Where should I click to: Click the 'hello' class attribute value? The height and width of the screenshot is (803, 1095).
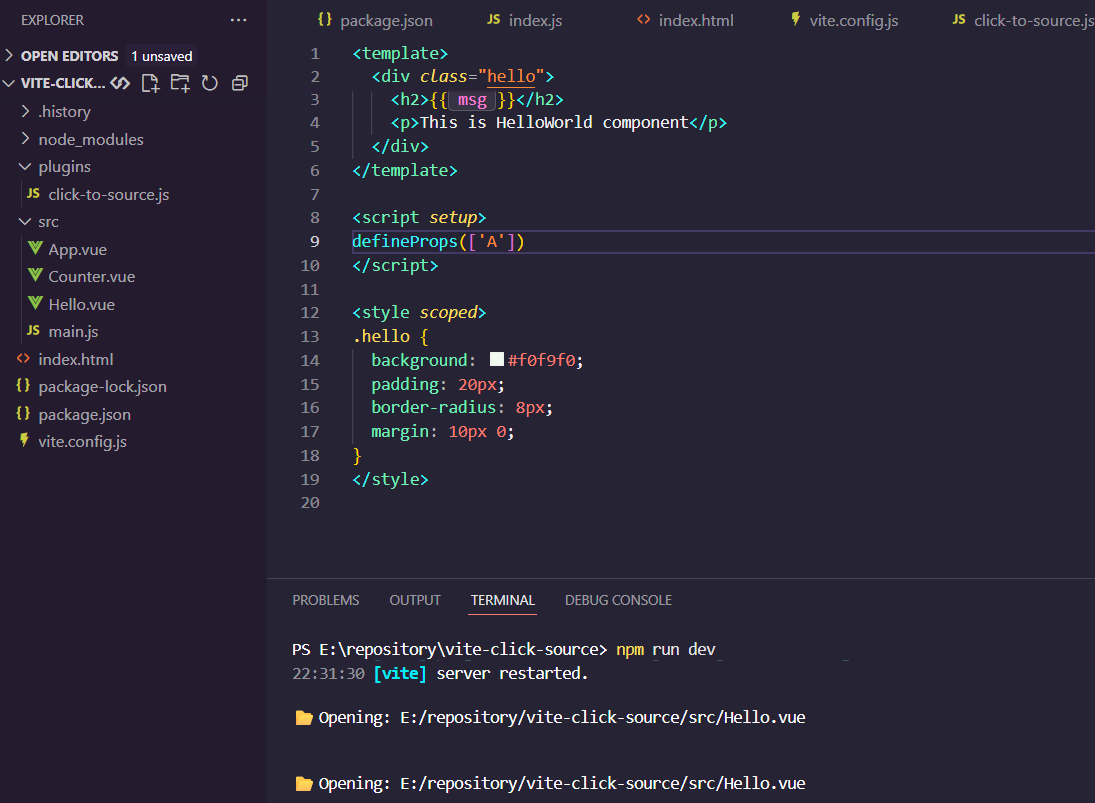point(510,76)
